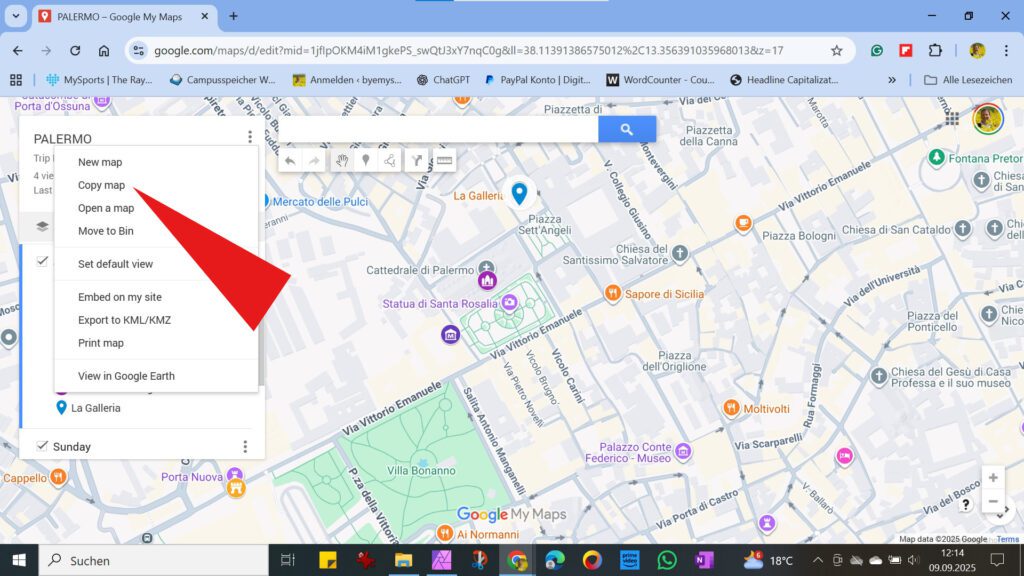Select the Pan hand tool

(x=343, y=160)
